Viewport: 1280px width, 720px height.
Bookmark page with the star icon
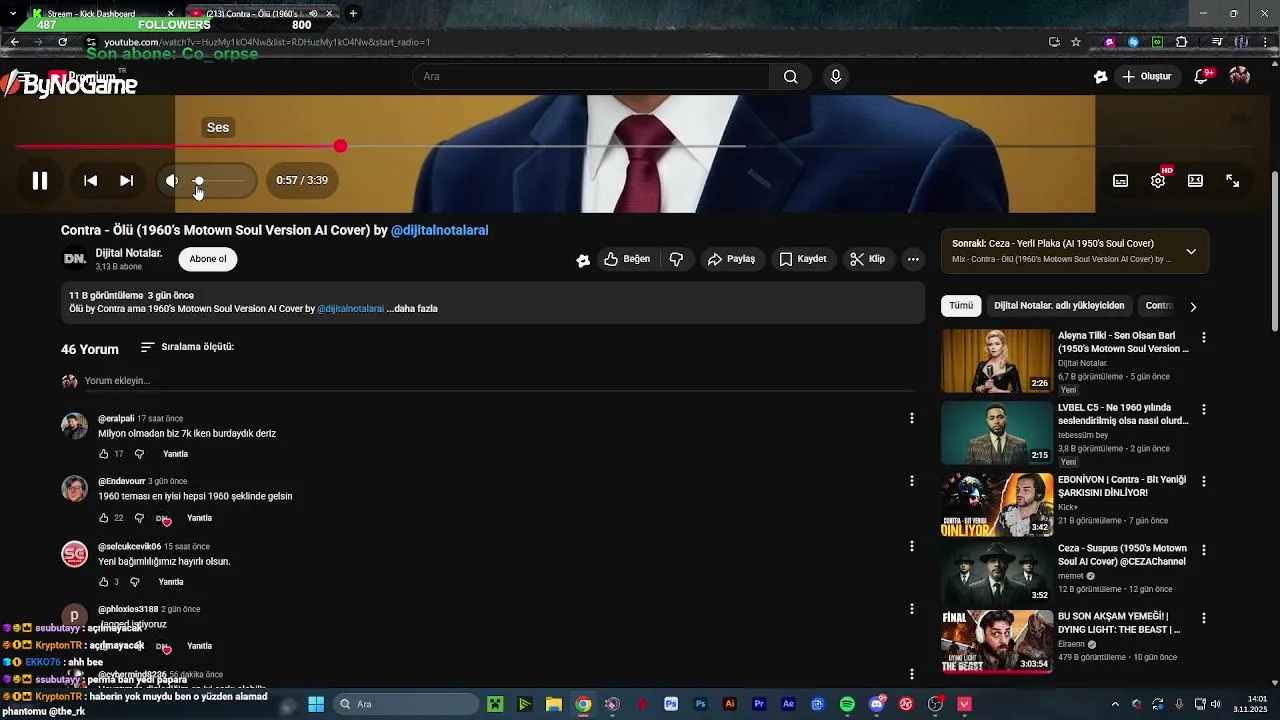(1076, 42)
